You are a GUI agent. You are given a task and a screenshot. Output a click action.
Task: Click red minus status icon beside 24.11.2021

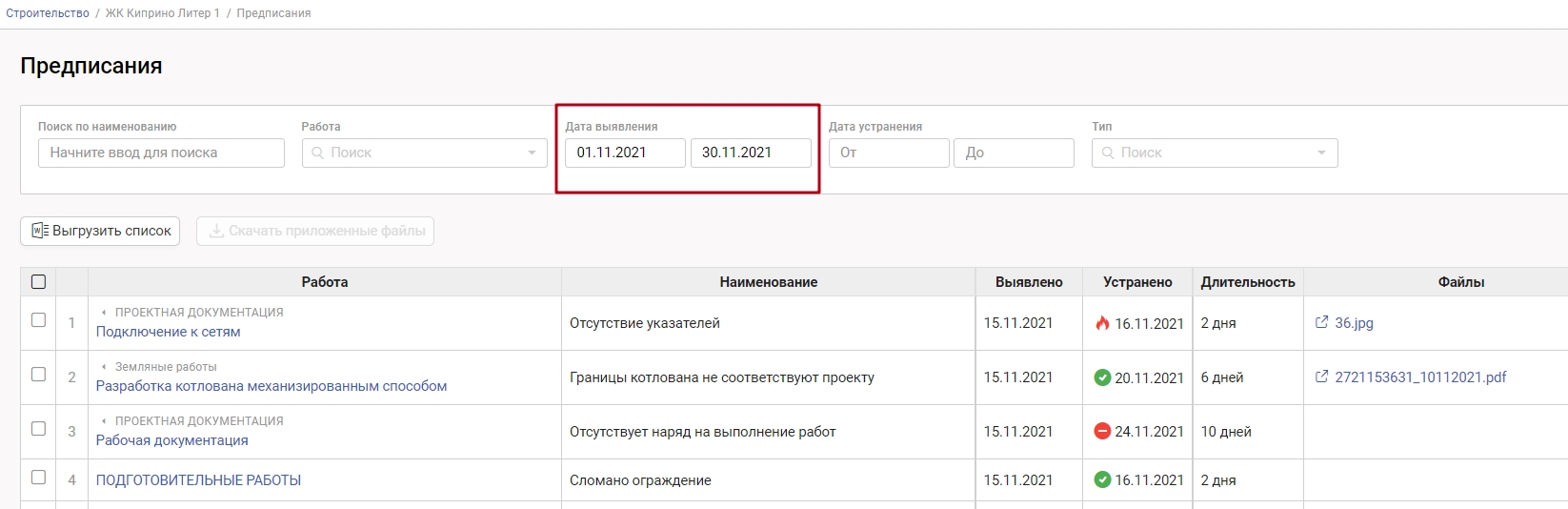1102,432
